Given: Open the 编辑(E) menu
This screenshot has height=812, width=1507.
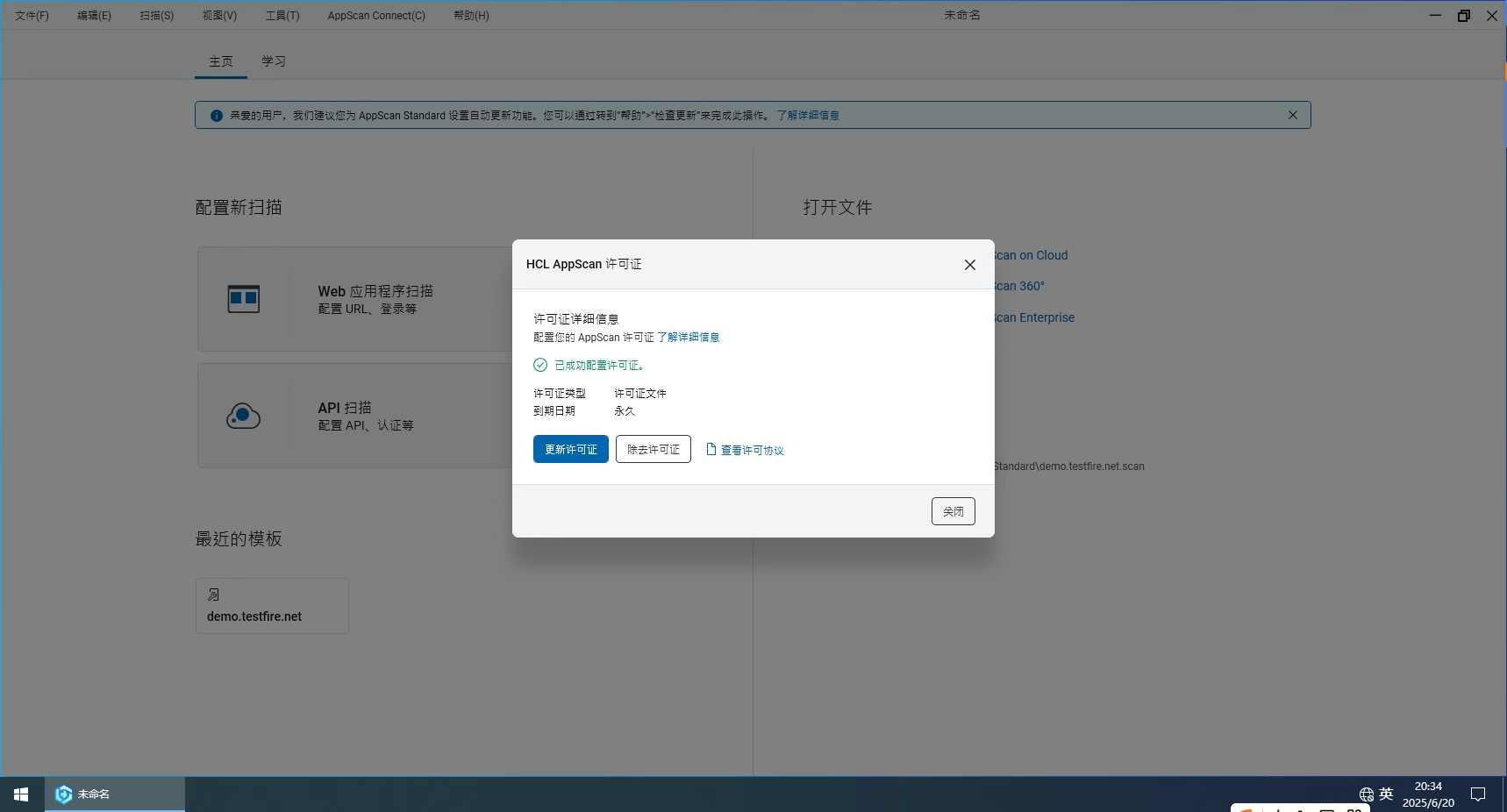Looking at the screenshot, I should coord(95,16).
